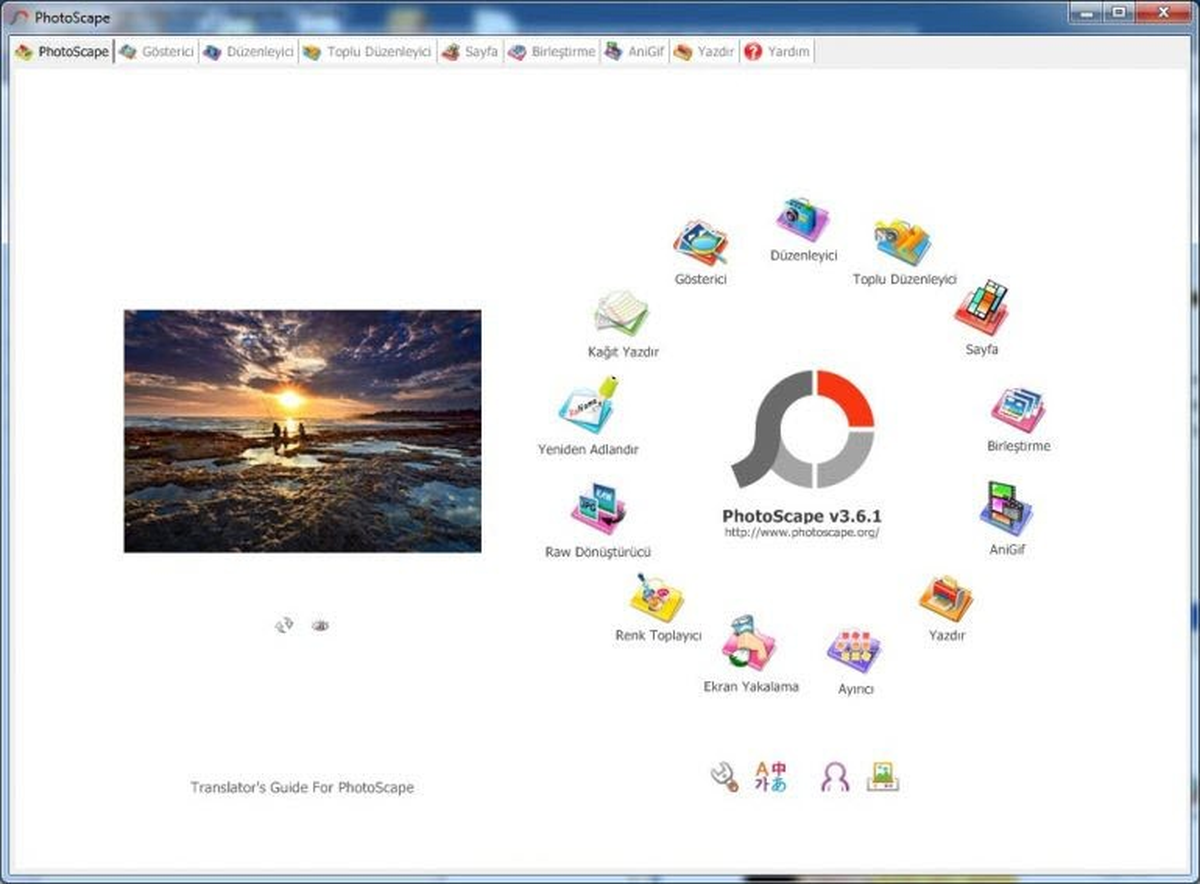The image size is (1200, 884).
Task: Click the PhotoScape v3.6.1 version text
Action: [802, 516]
